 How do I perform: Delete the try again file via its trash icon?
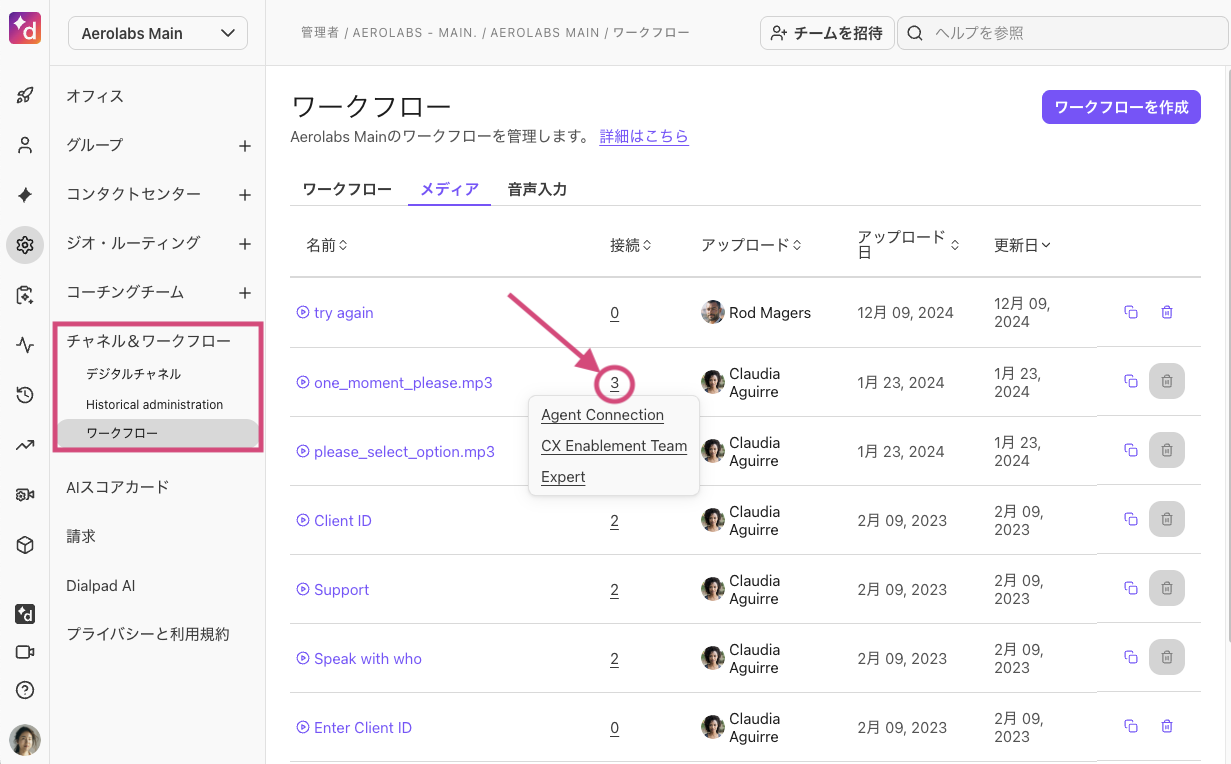pyautogui.click(x=1166, y=312)
